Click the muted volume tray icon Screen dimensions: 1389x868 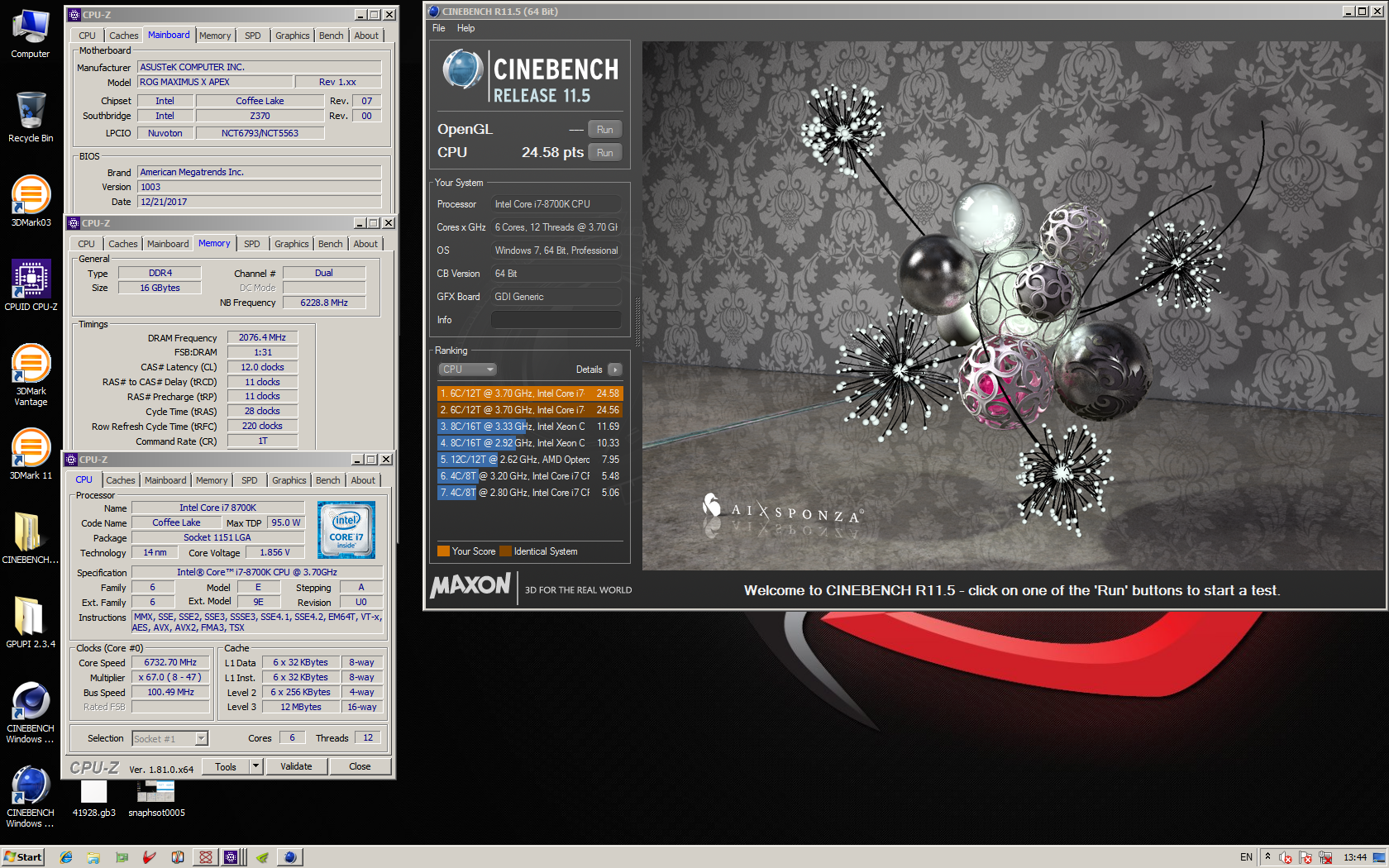pyautogui.click(x=1286, y=857)
